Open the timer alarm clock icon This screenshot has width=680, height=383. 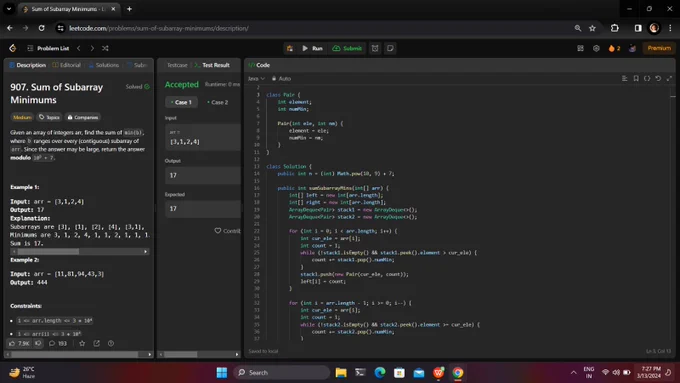(x=375, y=48)
